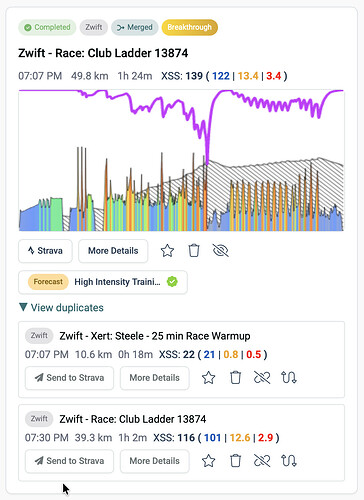Favorite the merged activity with the star icon
Image resolution: width=364 pixels, height=500 pixels.
(167, 251)
